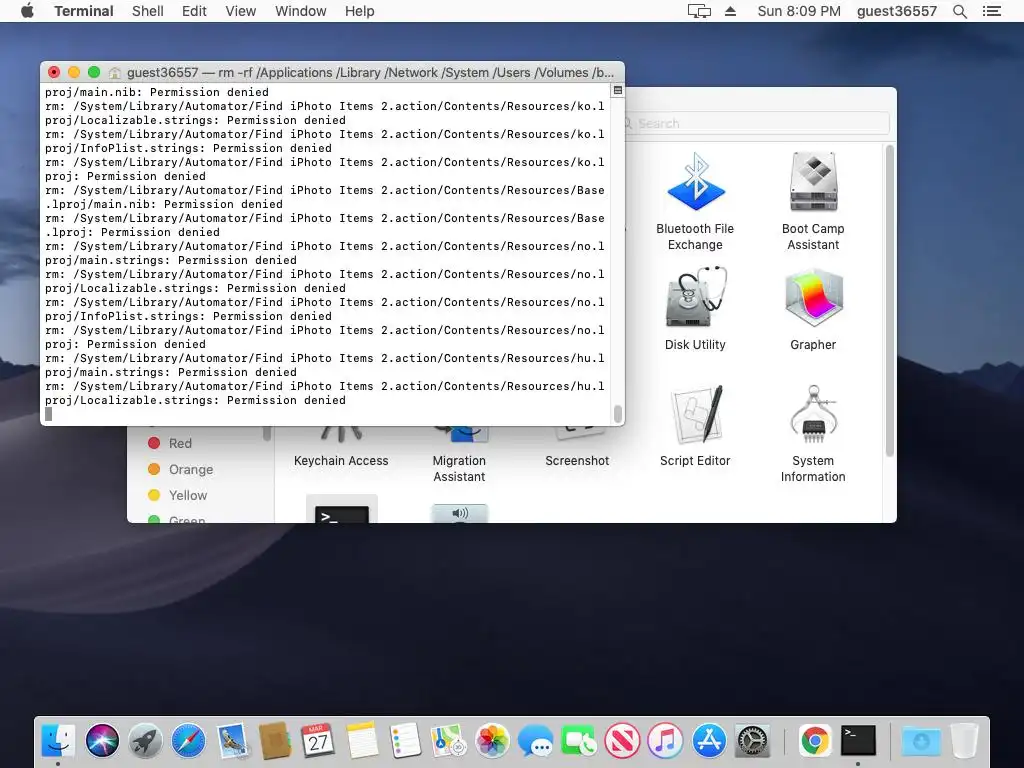Viewport: 1024px width, 768px height.
Task: Open Spotlight search in menu bar
Action: pyautogui.click(x=959, y=11)
